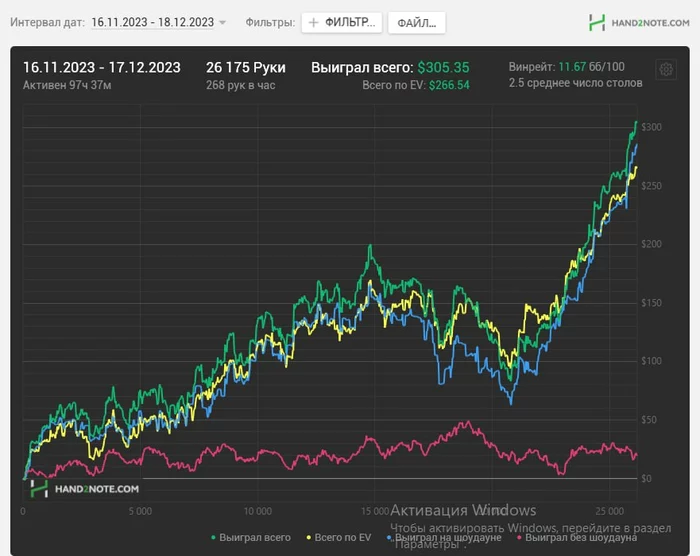Click the EV total value $266.54

point(449,85)
